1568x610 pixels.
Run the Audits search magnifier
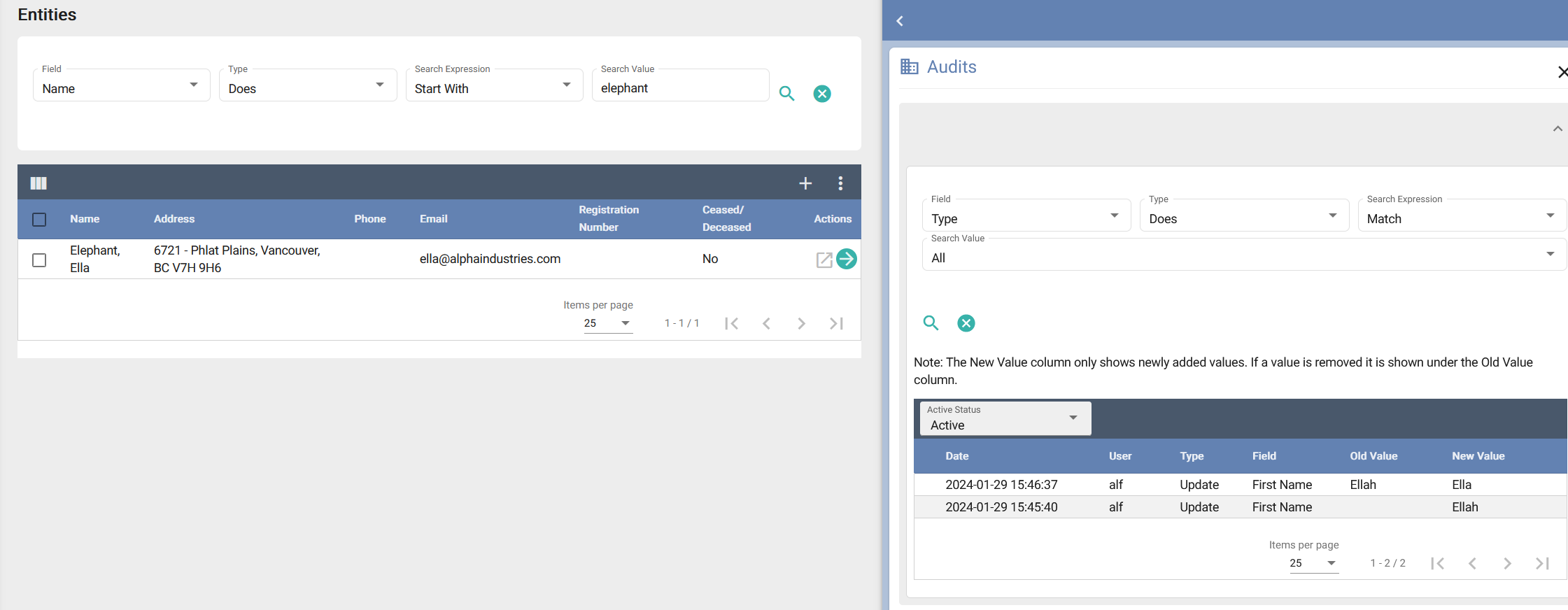pos(931,322)
